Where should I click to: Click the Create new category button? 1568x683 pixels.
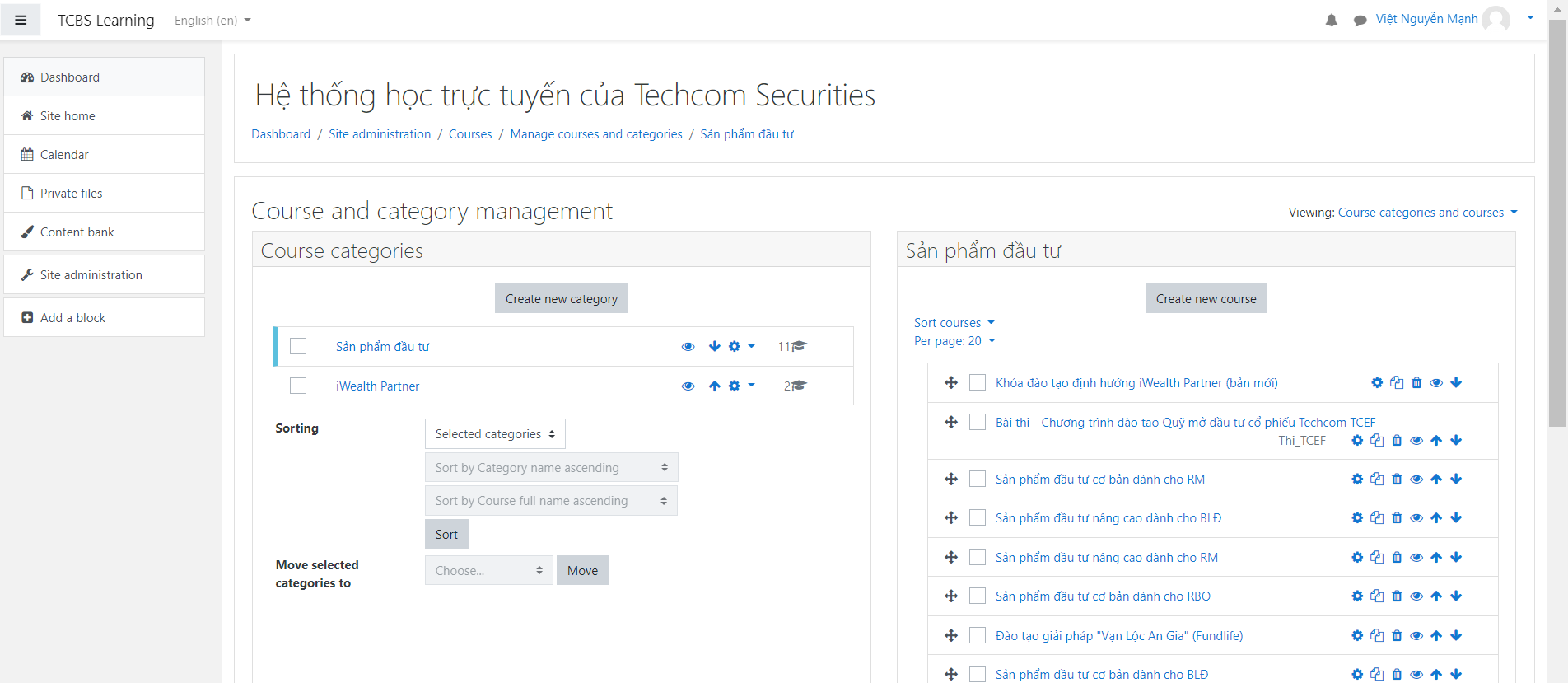point(562,298)
